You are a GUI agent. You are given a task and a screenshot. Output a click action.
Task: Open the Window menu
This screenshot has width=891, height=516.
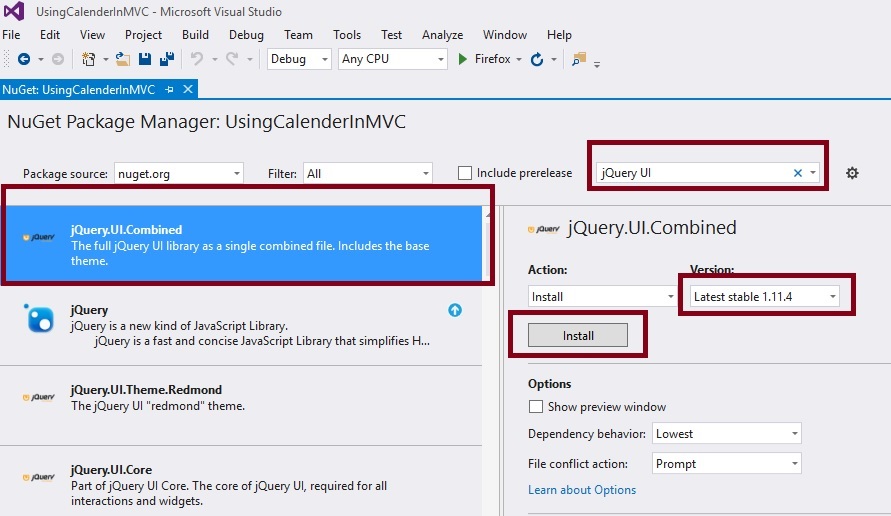[505, 35]
